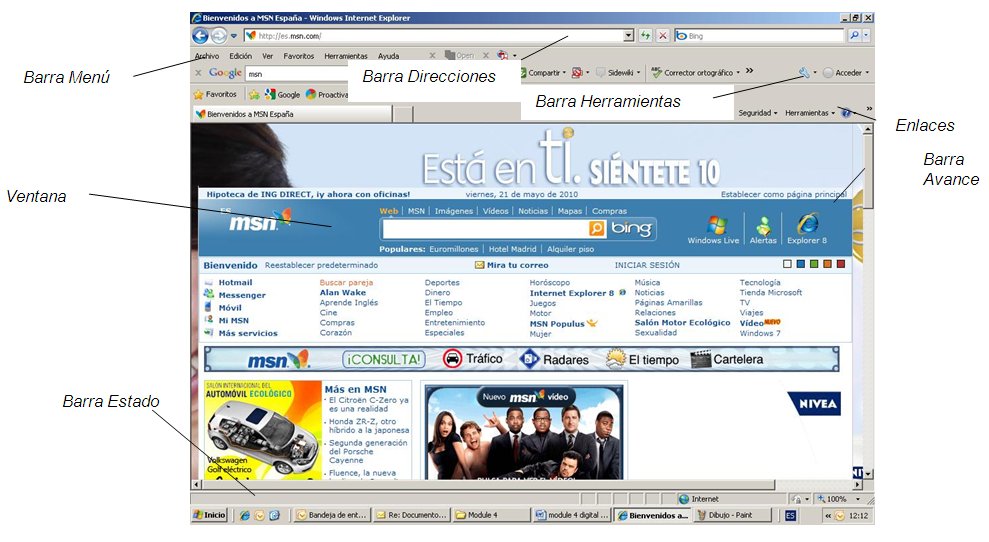Open the Corrector ortográfico dropdown
Viewport: 989px width, 542px height.
[738, 73]
